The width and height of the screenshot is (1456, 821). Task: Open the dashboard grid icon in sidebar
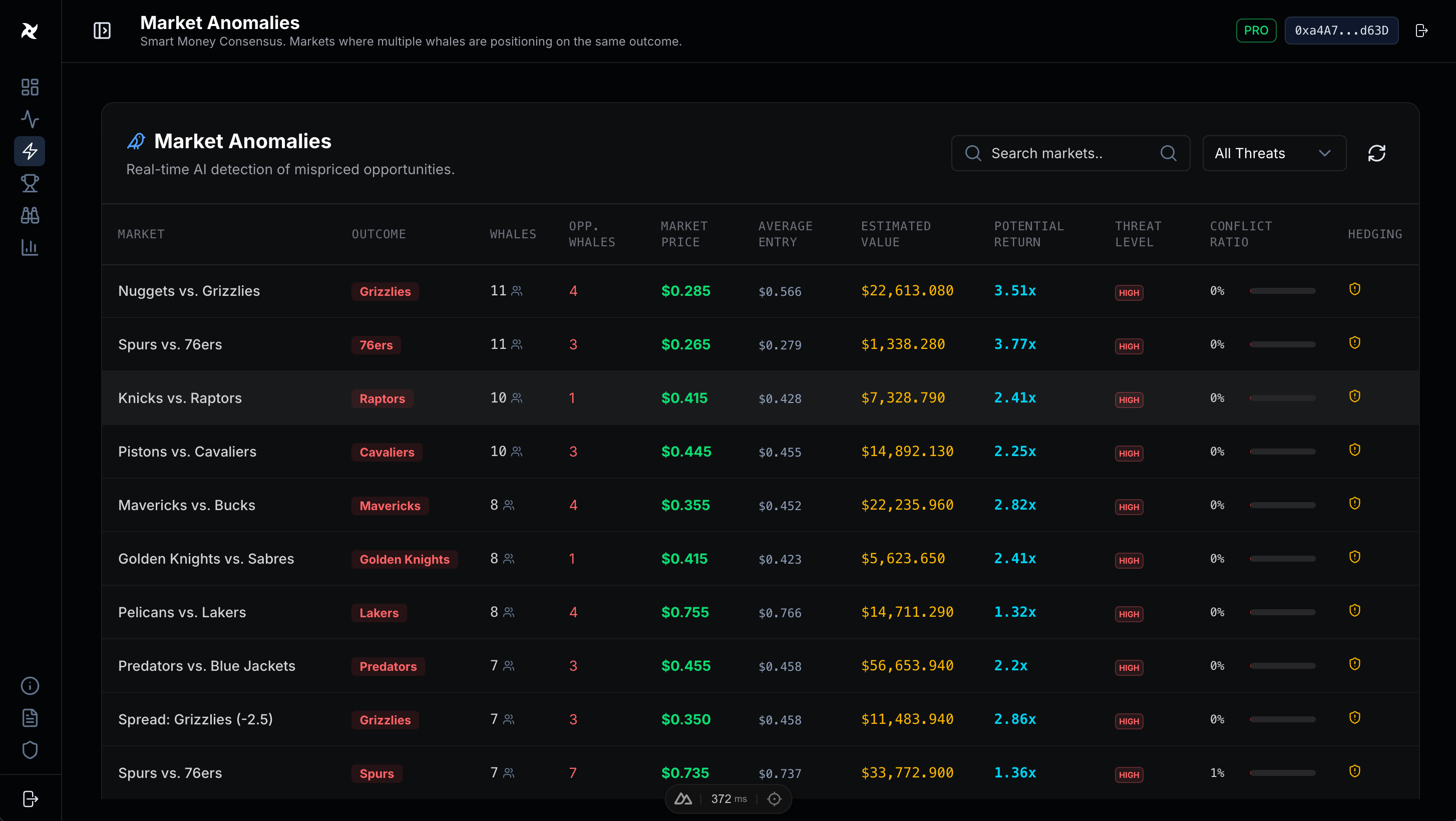(30, 87)
